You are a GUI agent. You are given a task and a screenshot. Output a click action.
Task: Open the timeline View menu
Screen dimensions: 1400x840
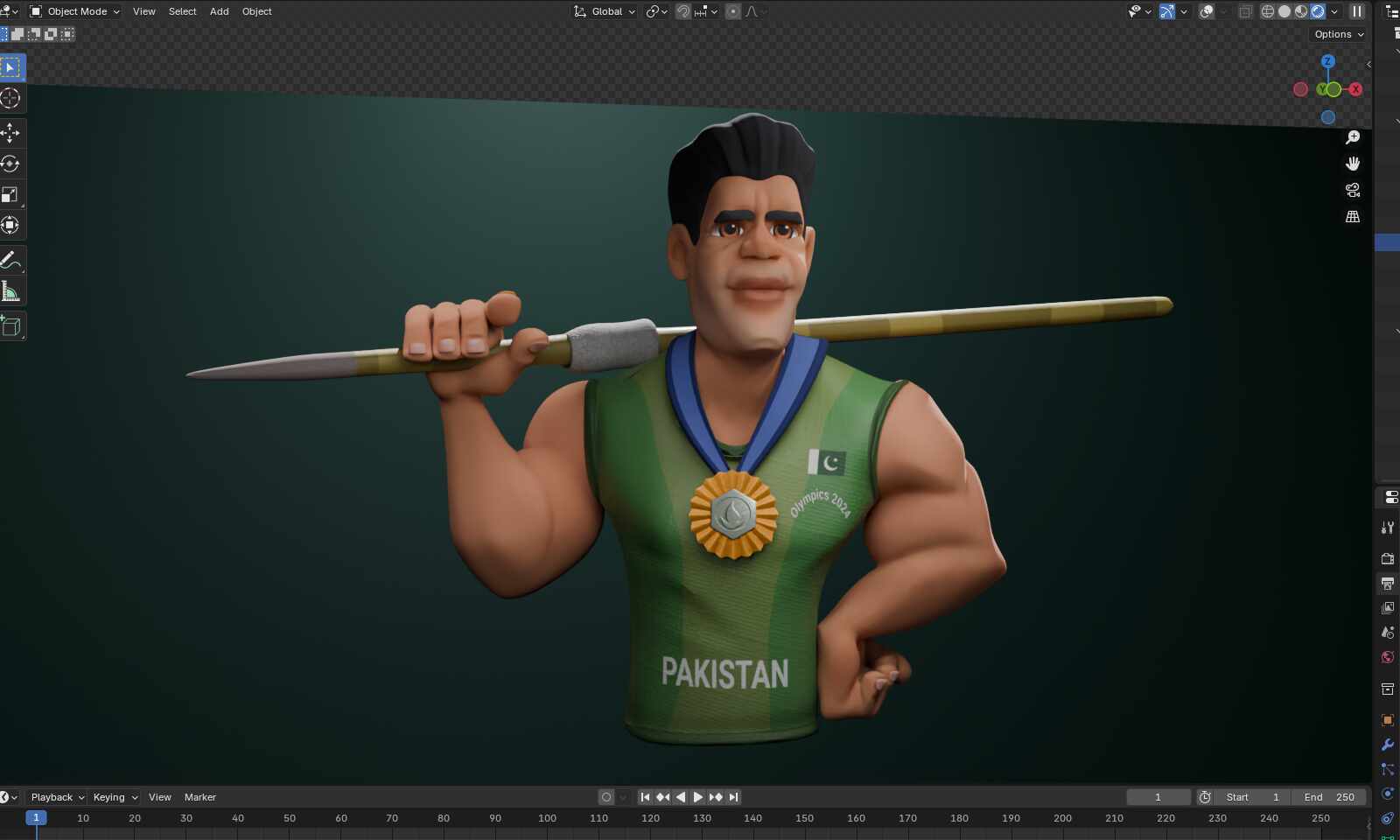(x=160, y=797)
